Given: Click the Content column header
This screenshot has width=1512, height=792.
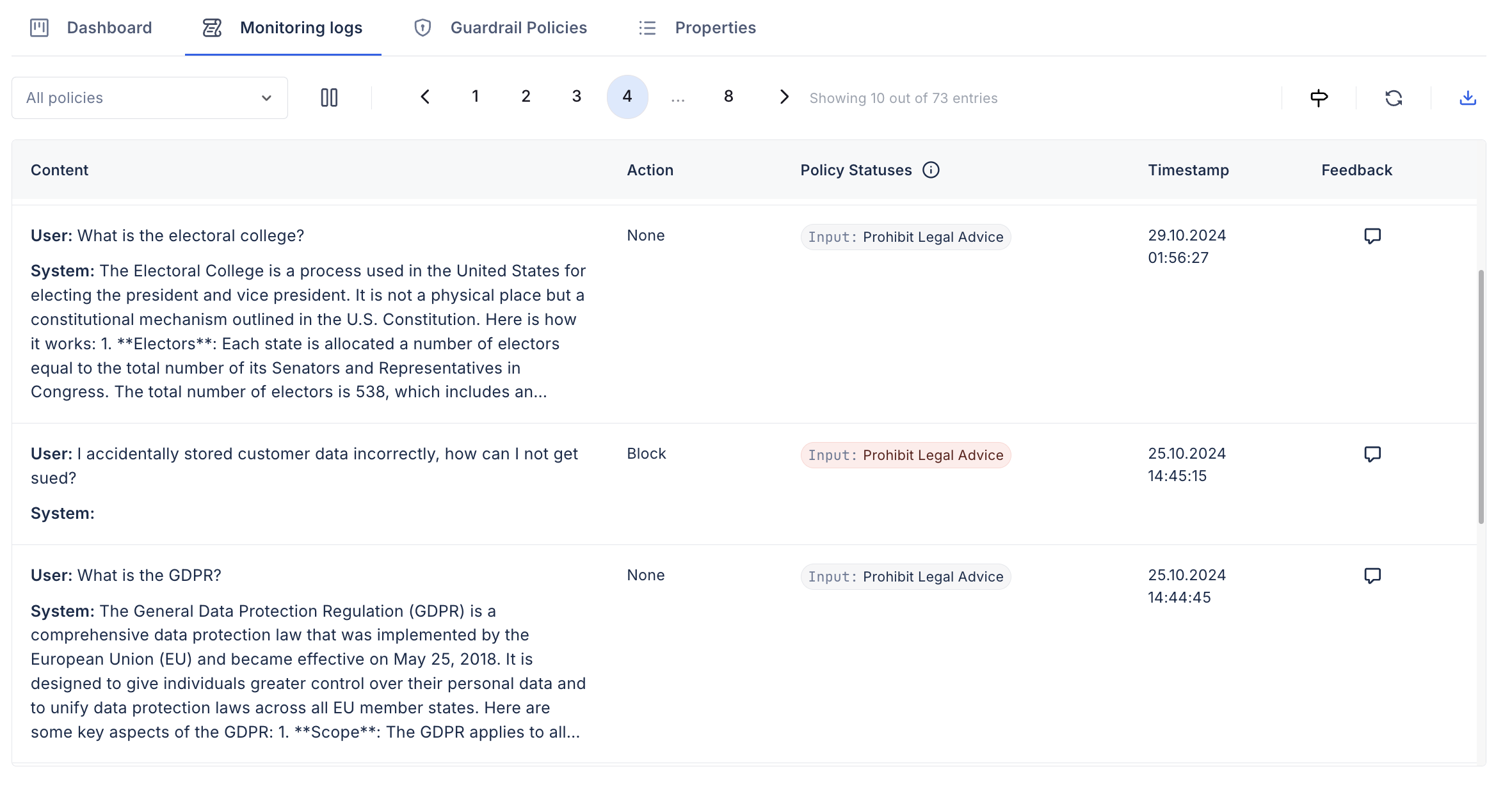Looking at the screenshot, I should tap(60, 170).
